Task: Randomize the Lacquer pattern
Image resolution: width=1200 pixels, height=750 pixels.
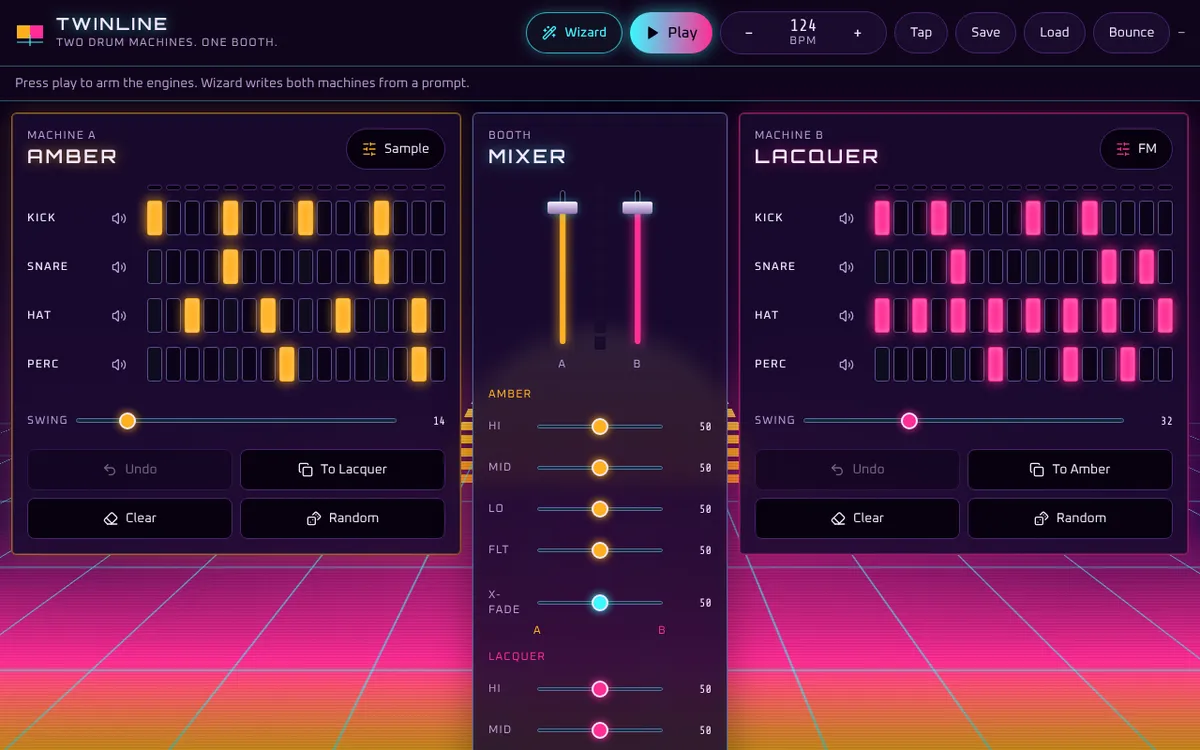Action: tap(1070, 519)
